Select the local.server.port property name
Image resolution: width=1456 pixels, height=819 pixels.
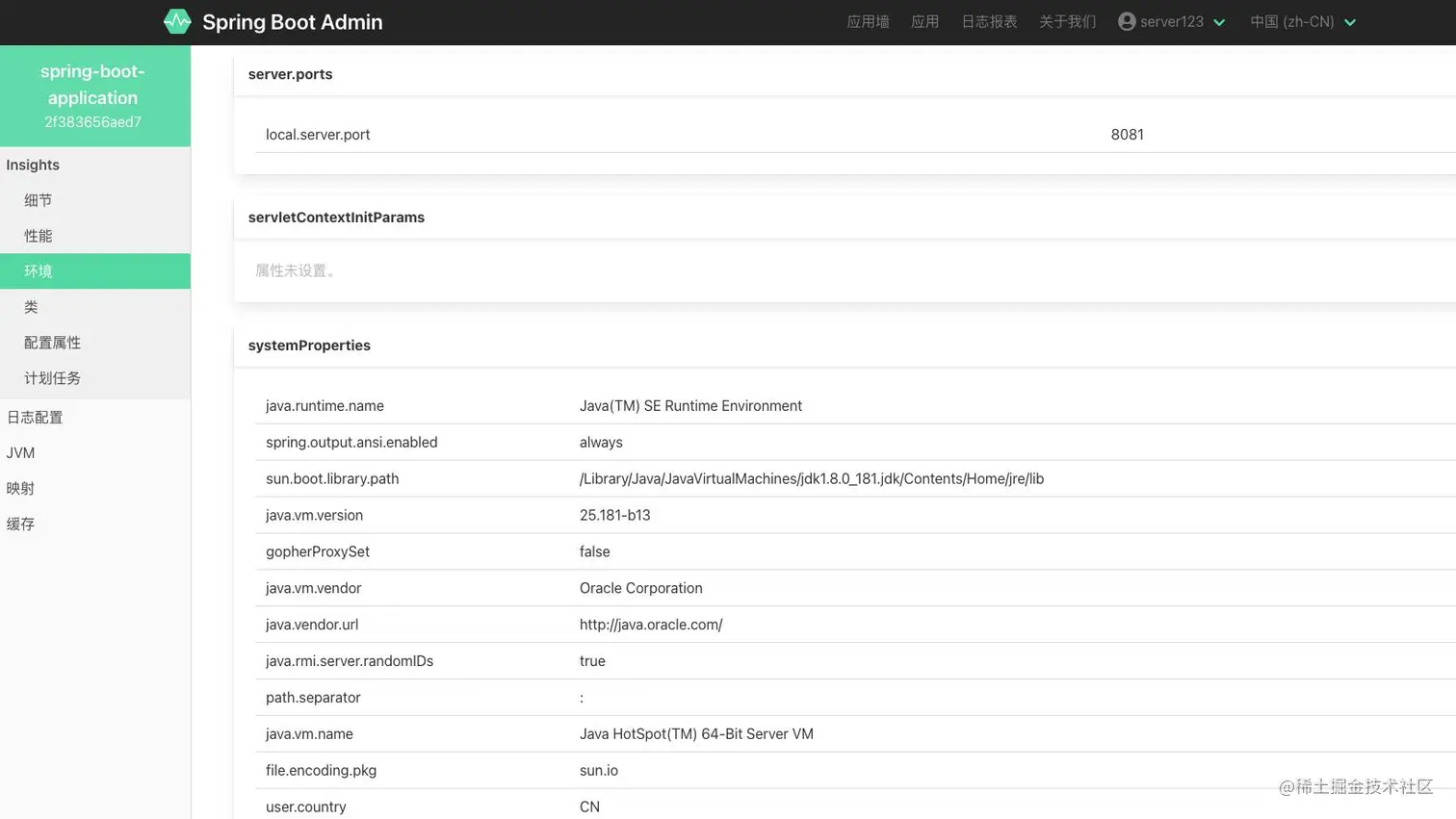tap(318, 135)
